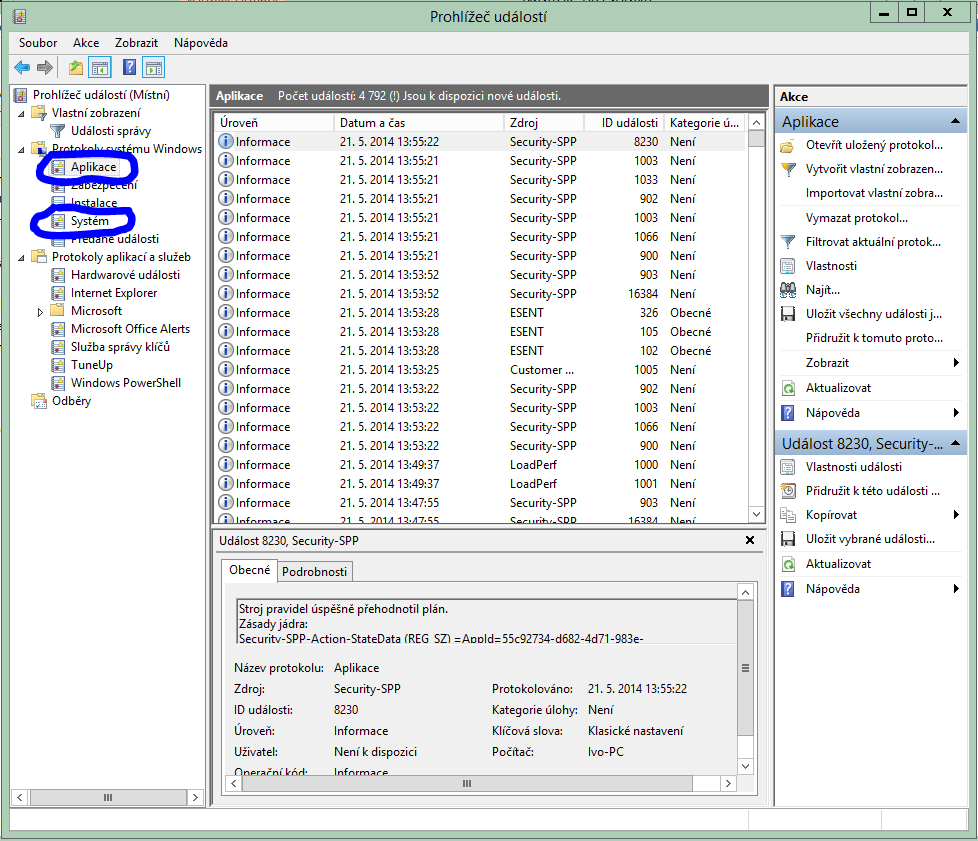Open the Zobrazit submenu in actions pane

[x=827, y=363]
